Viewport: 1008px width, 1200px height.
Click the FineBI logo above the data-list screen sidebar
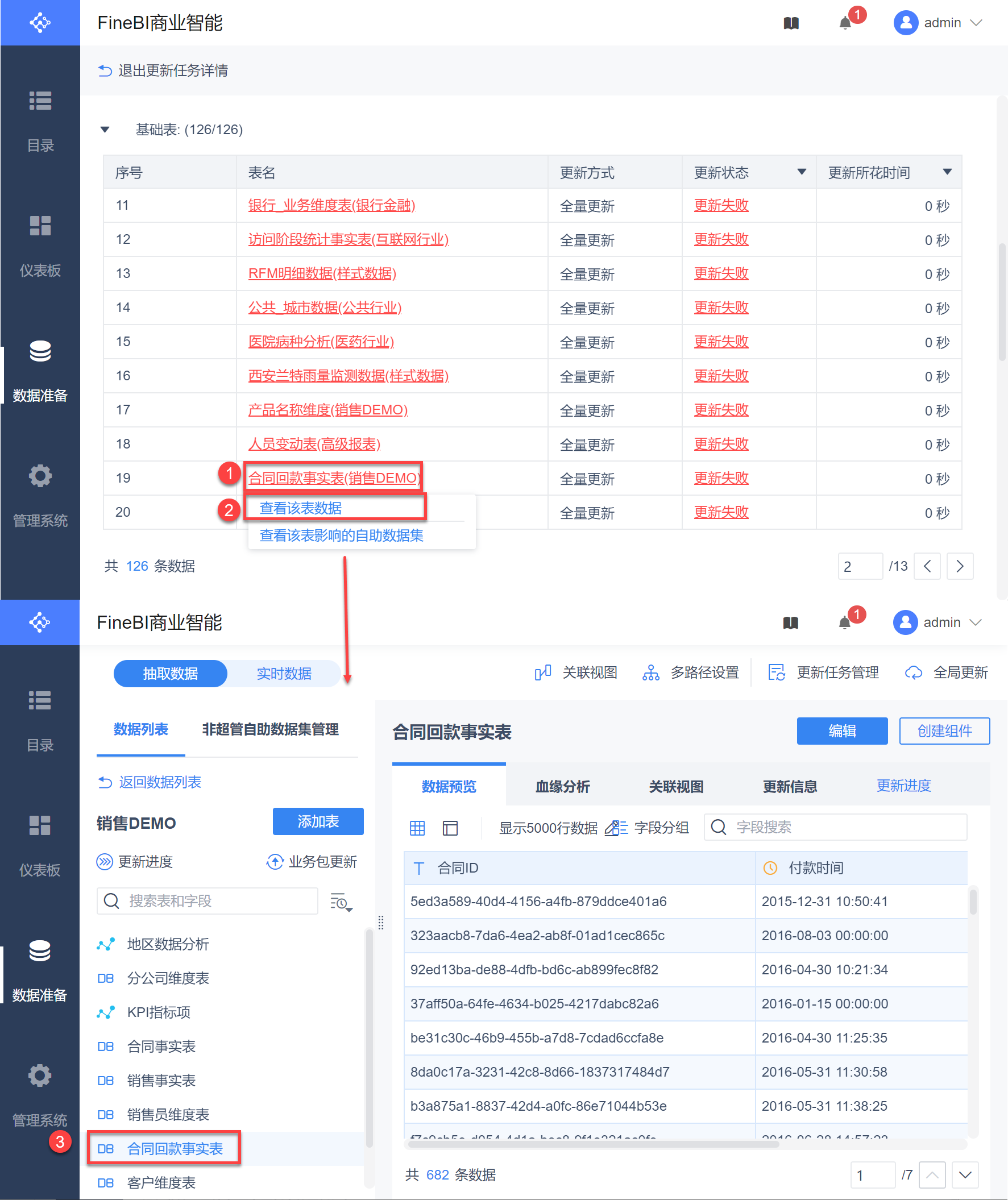(x=40, y=622)
